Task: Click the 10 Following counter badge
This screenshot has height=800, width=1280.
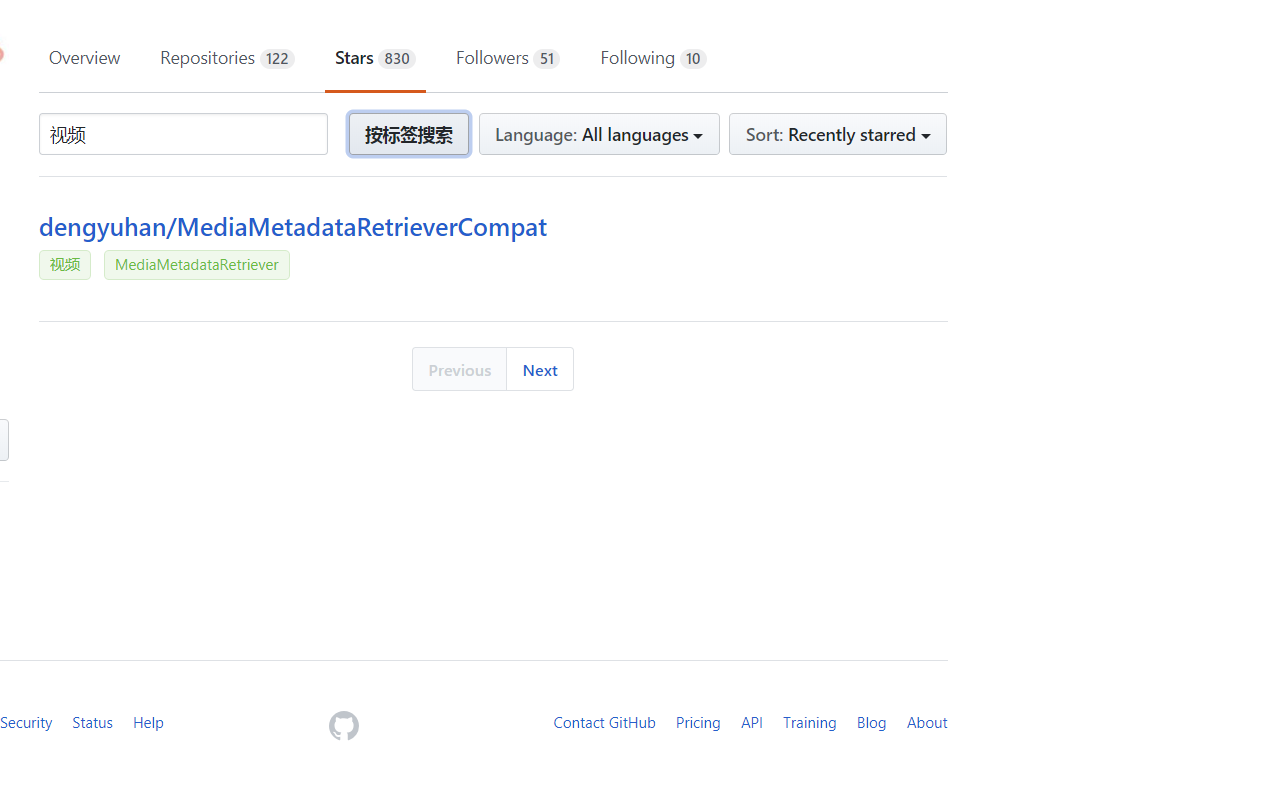Action: pyautogui.click(x=693, y=59)
